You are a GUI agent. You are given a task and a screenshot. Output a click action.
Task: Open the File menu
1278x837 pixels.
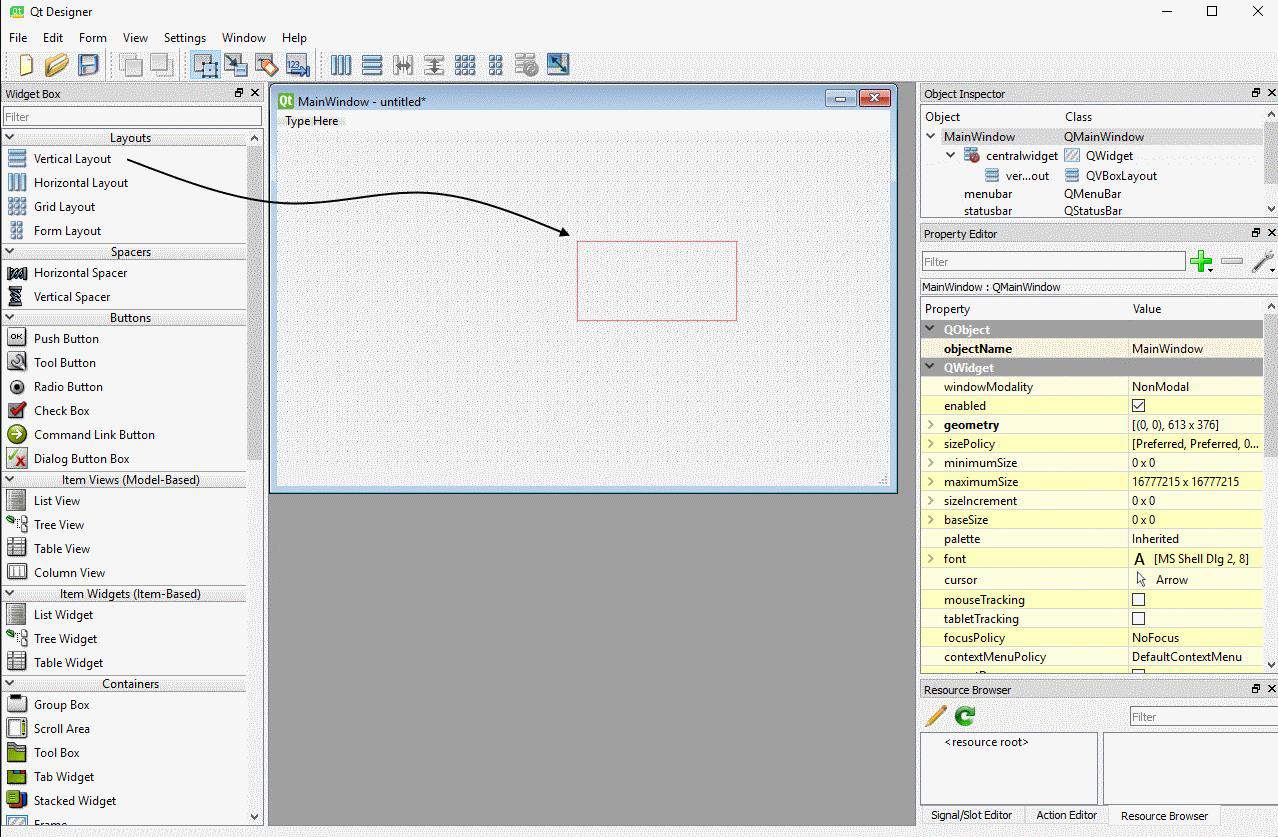coord(18,38)
